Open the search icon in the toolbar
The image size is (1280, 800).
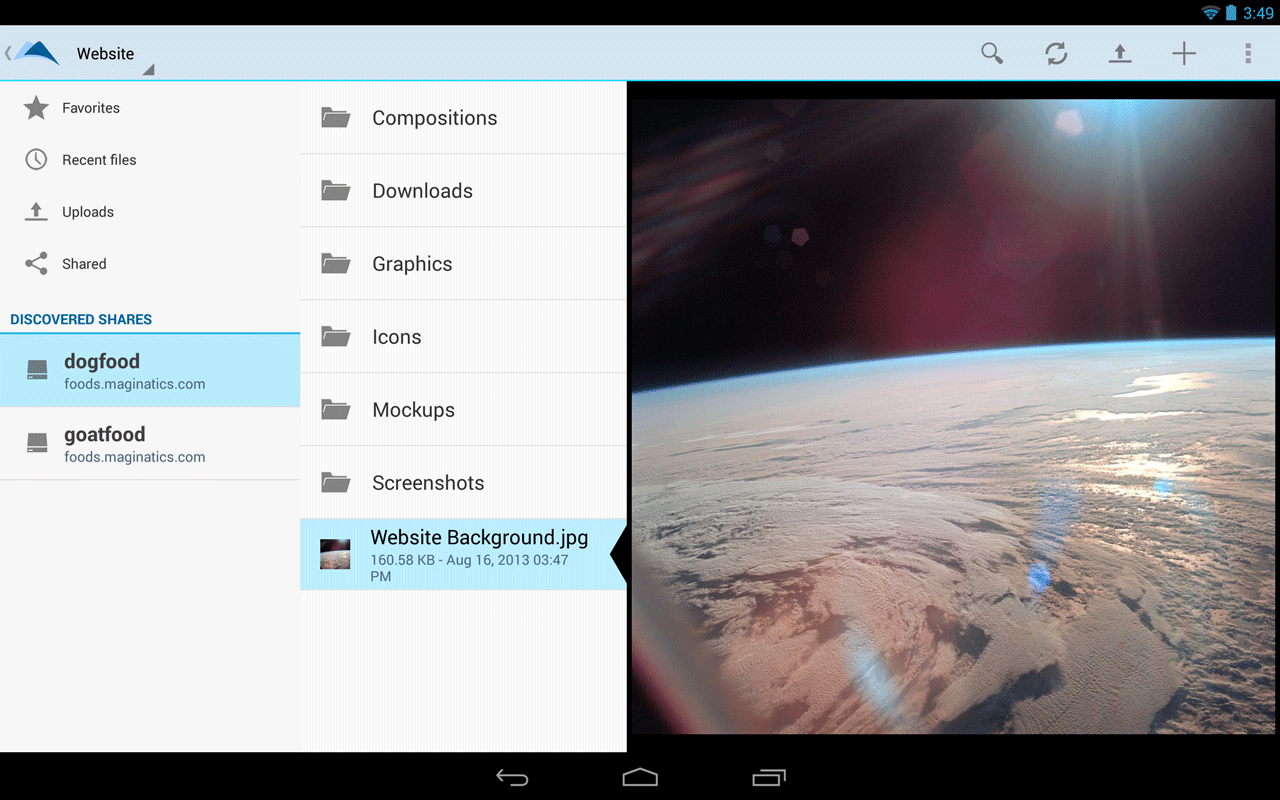992,53
